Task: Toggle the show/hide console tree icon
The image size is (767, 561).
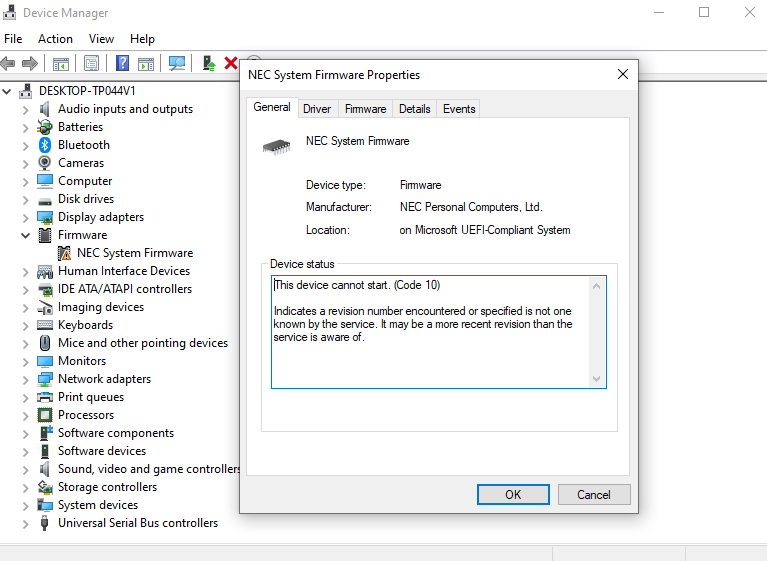Action: [x=61, y=64]
